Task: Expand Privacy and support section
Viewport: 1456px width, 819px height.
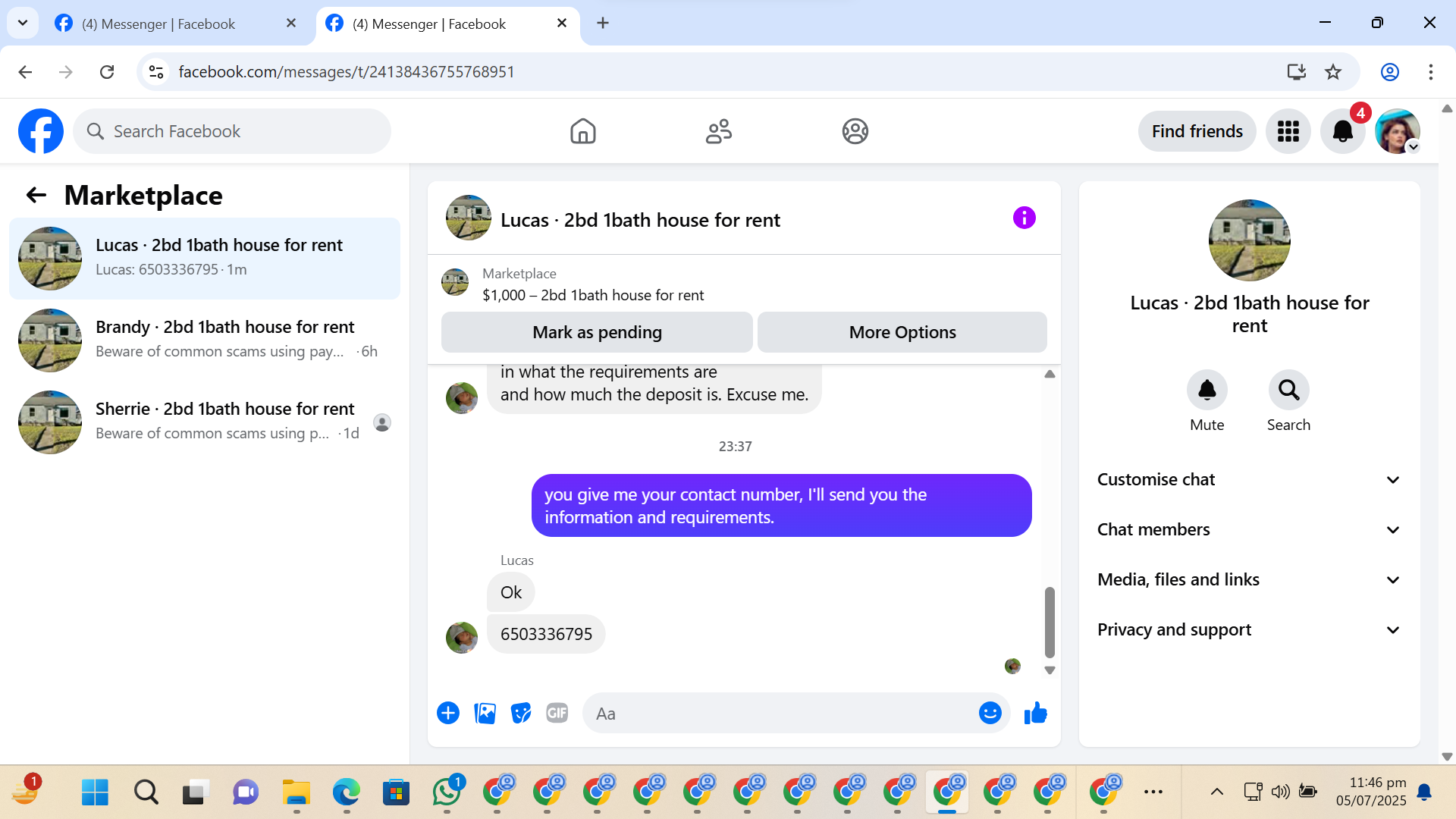Action: (1249, 629)
